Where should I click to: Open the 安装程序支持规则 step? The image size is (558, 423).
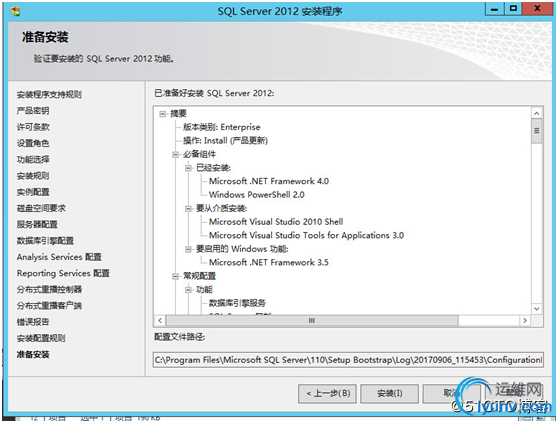click(x=49, y=94)
